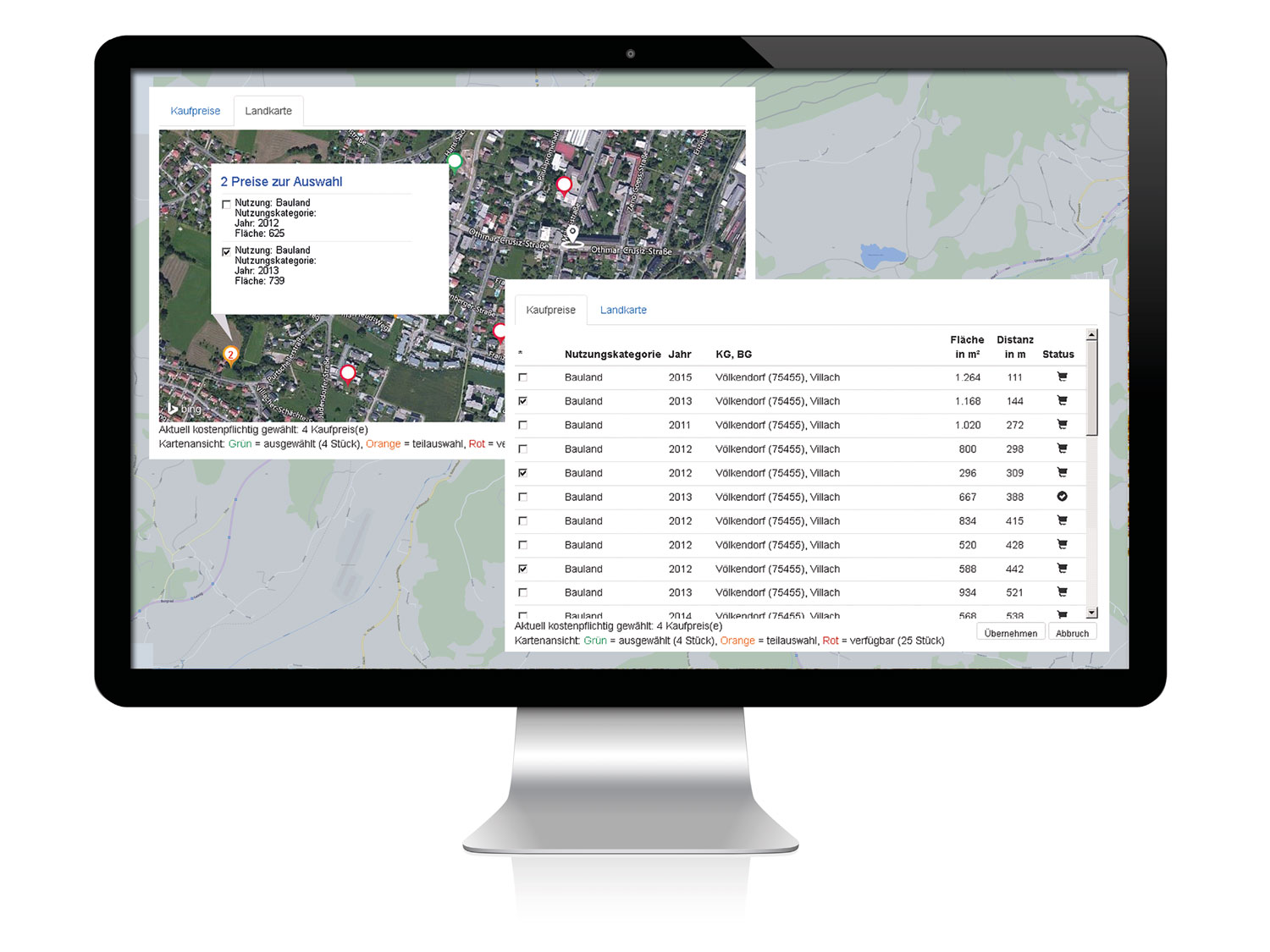
Task: Click the scroll-up arrow of the price table
Action: point(1091,335)
